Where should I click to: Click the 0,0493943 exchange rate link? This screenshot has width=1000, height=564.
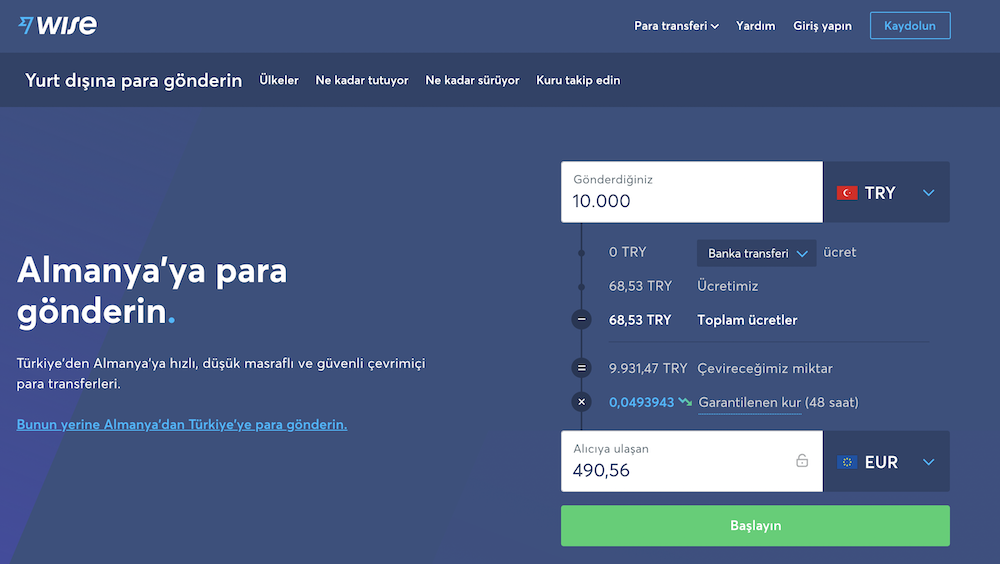[641, 403]
